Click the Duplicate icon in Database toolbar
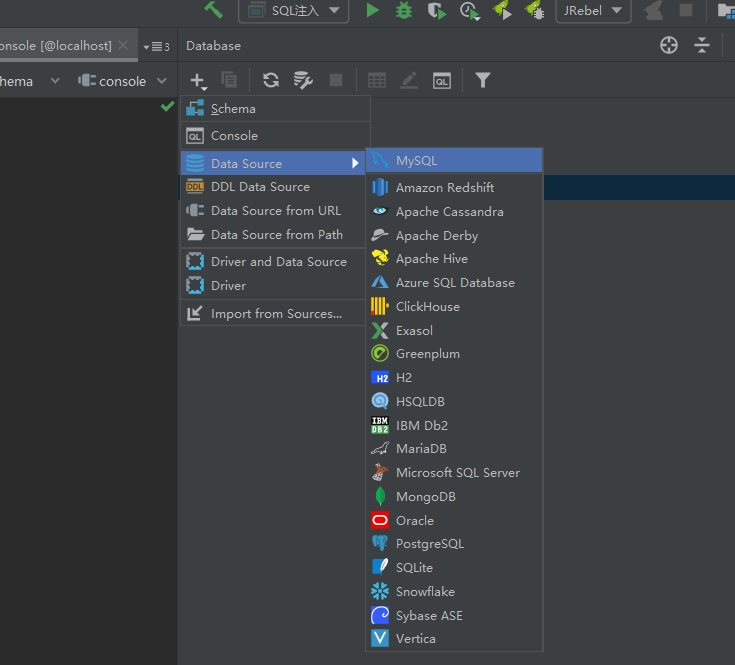Image resolution: width=735 pixels, height=665 pixels. (x=229, y=80)
